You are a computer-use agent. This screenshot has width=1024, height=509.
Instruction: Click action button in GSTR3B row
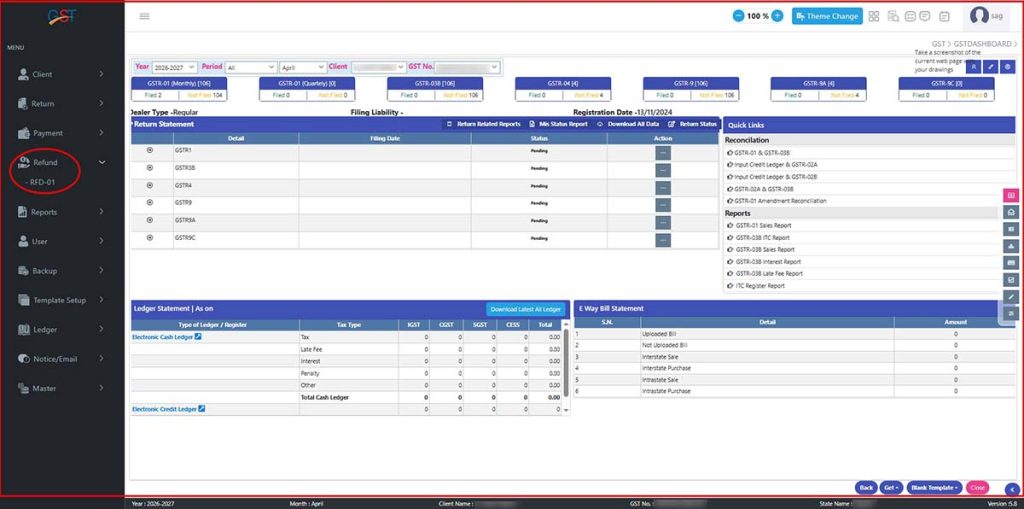663,171
